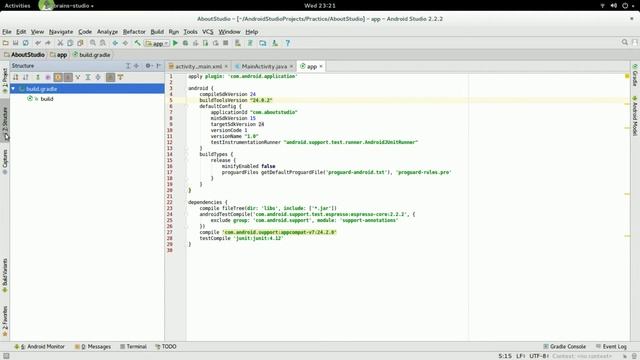Open the LF line separator selector
This screenshot has height=360, width=640.
520,356
